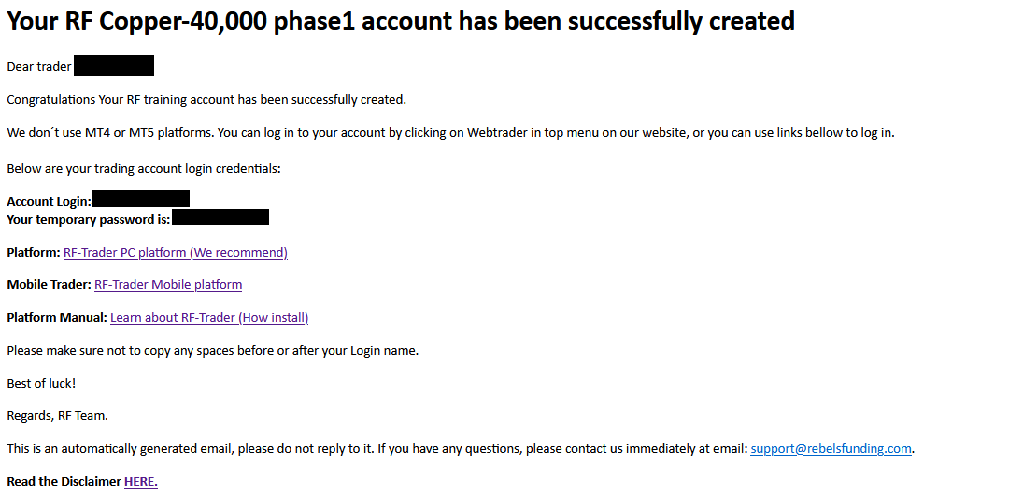This screenshot has width=1009, height=504.
Task: Click the email heading about RF Copper-40,000 account
Action: click(400, 21)
